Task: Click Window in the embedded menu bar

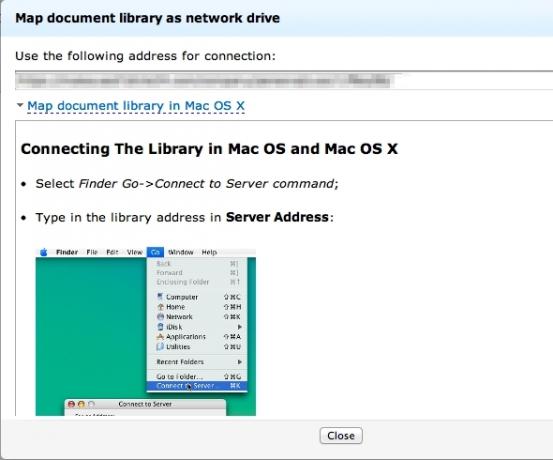Action: (181, 252)
